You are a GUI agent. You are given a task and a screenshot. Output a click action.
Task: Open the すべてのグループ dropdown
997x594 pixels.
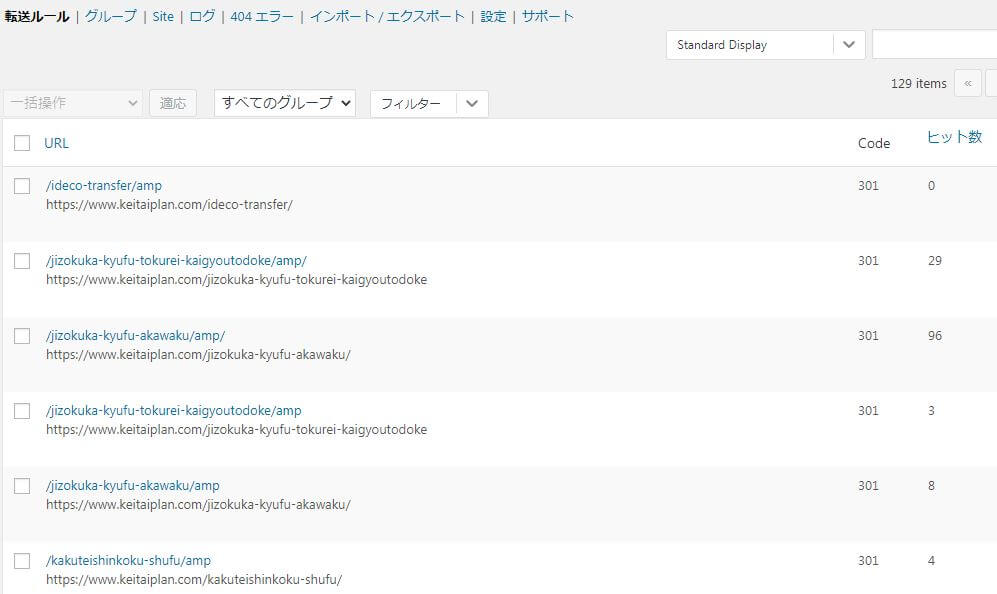[x=284, y=103]
